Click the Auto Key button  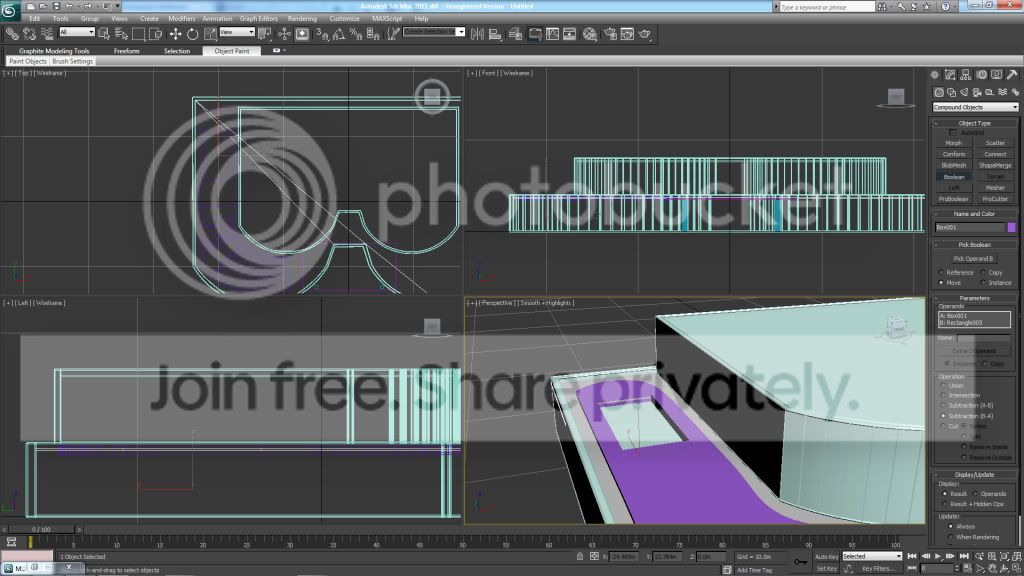pyautogui.click(x=826, y=557)
